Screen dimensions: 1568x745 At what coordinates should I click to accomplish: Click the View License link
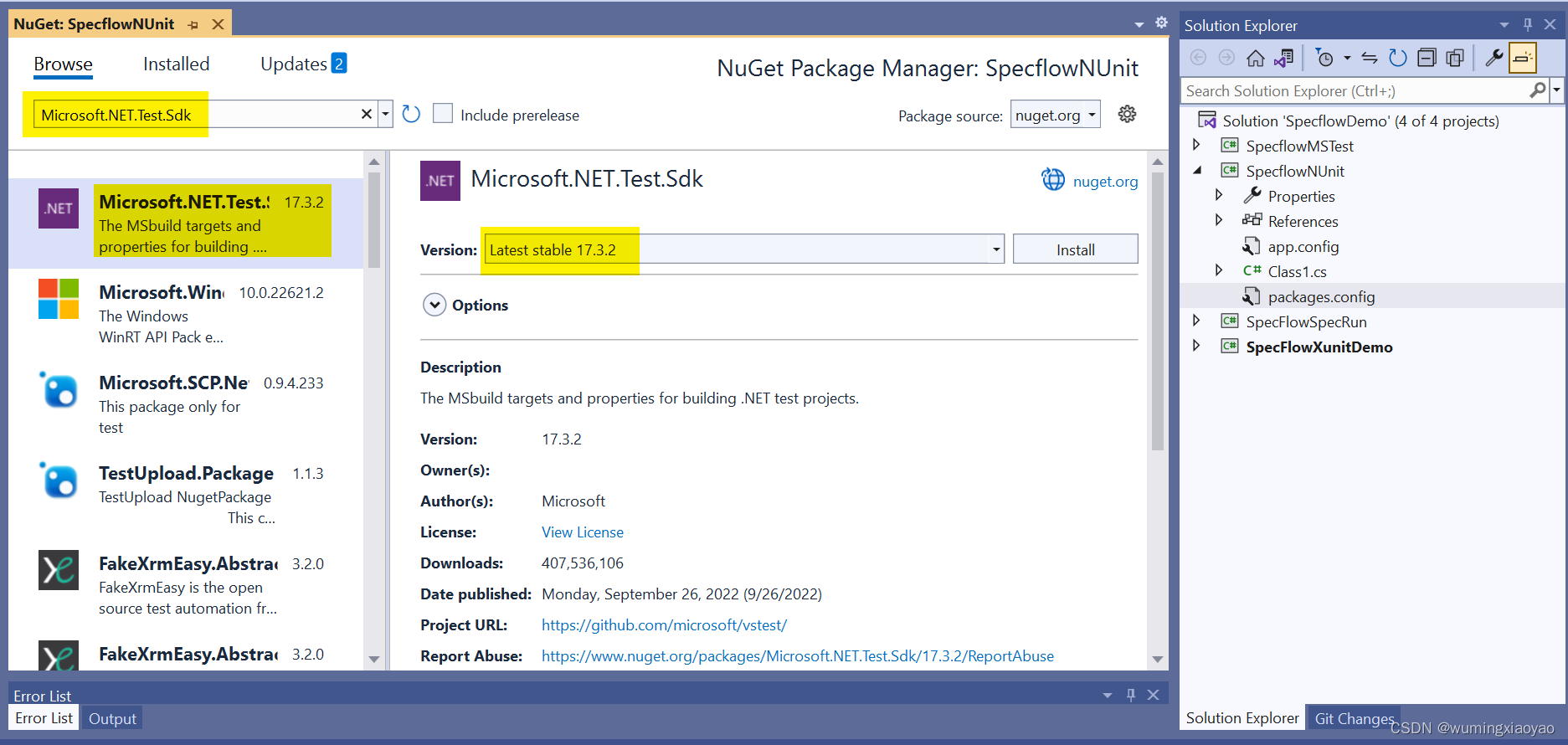(x=582, y=532)
